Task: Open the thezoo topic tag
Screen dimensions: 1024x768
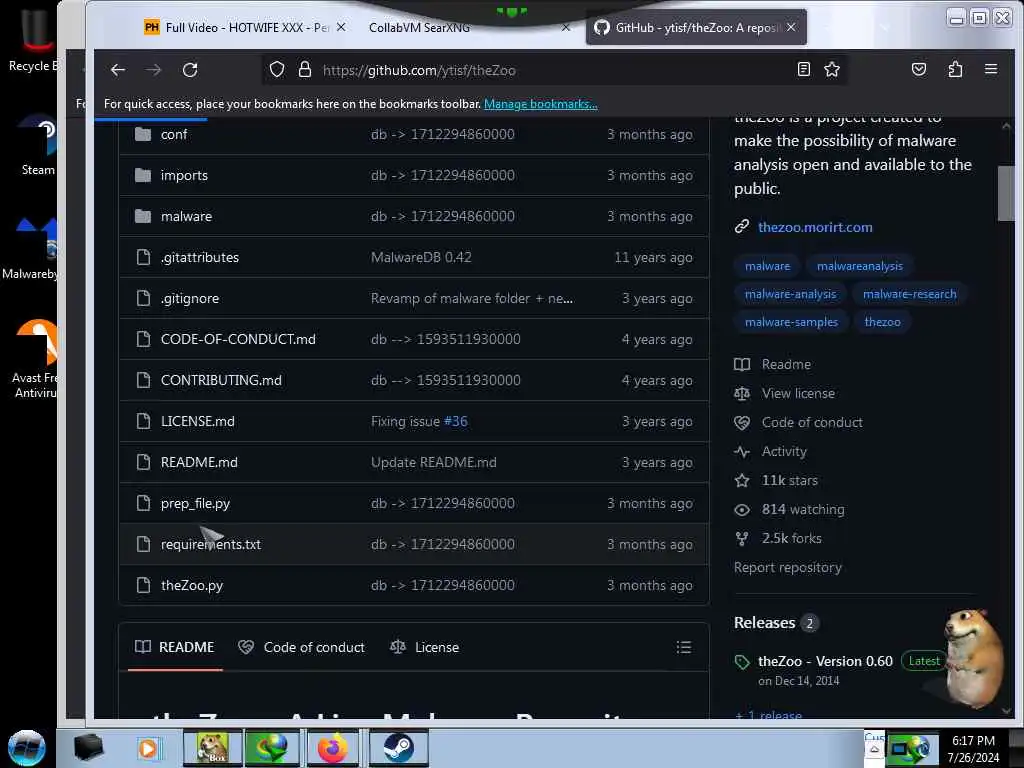Action: pyautogui.click(x=882, y=322)
